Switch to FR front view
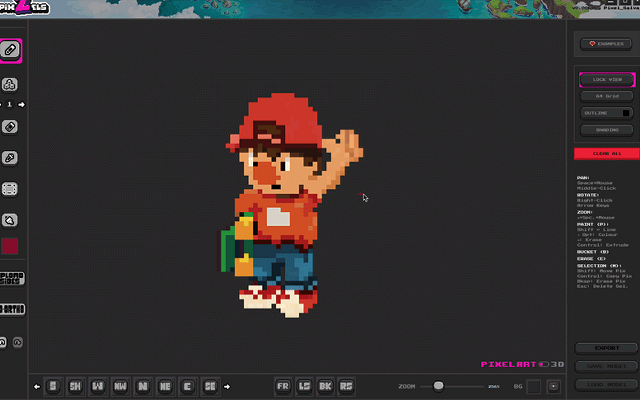 tap(283, 386)
